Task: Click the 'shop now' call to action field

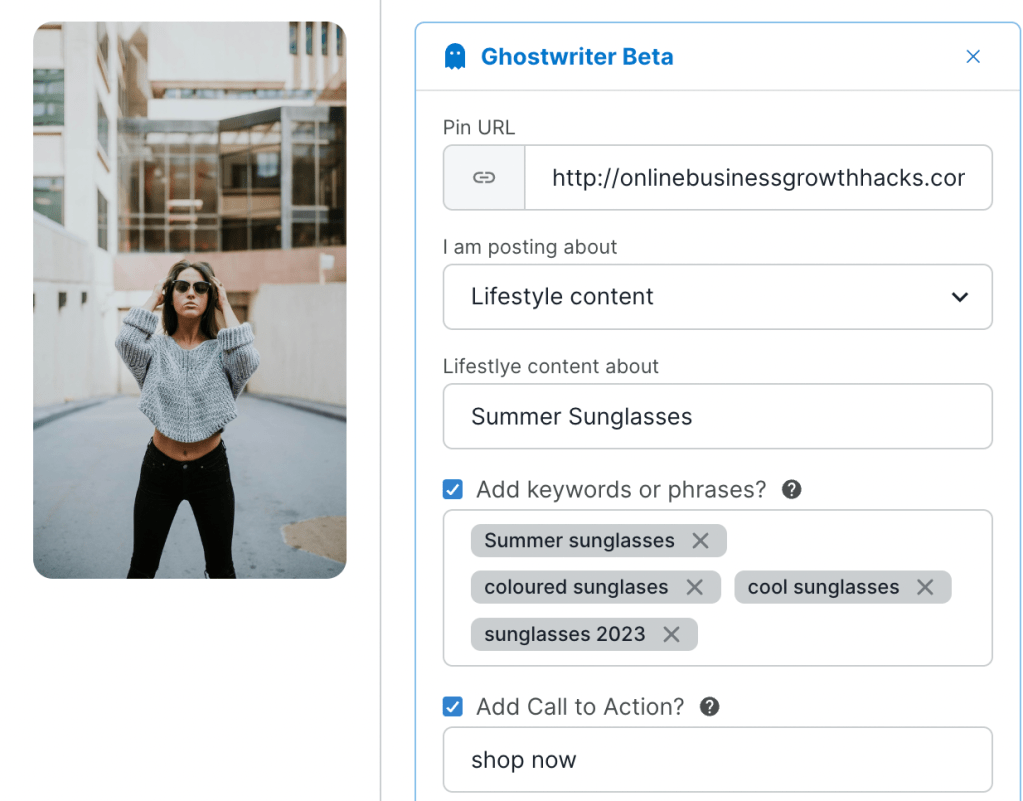Action: coord(717,760)
